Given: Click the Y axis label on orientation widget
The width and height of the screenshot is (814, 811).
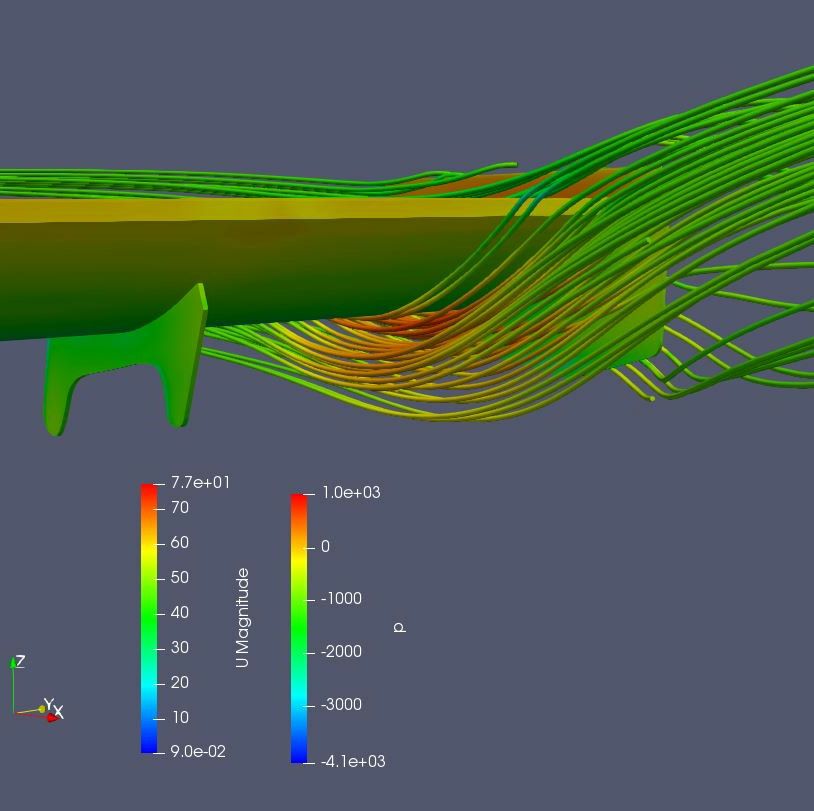Looking at the screenshot, I should point(47,704).
